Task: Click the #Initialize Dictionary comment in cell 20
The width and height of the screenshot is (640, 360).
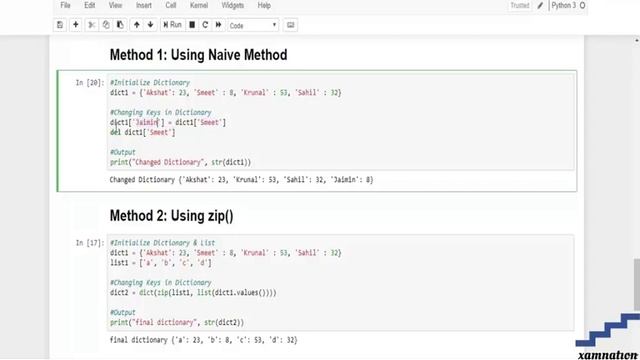Action: [x=150, y=82]
